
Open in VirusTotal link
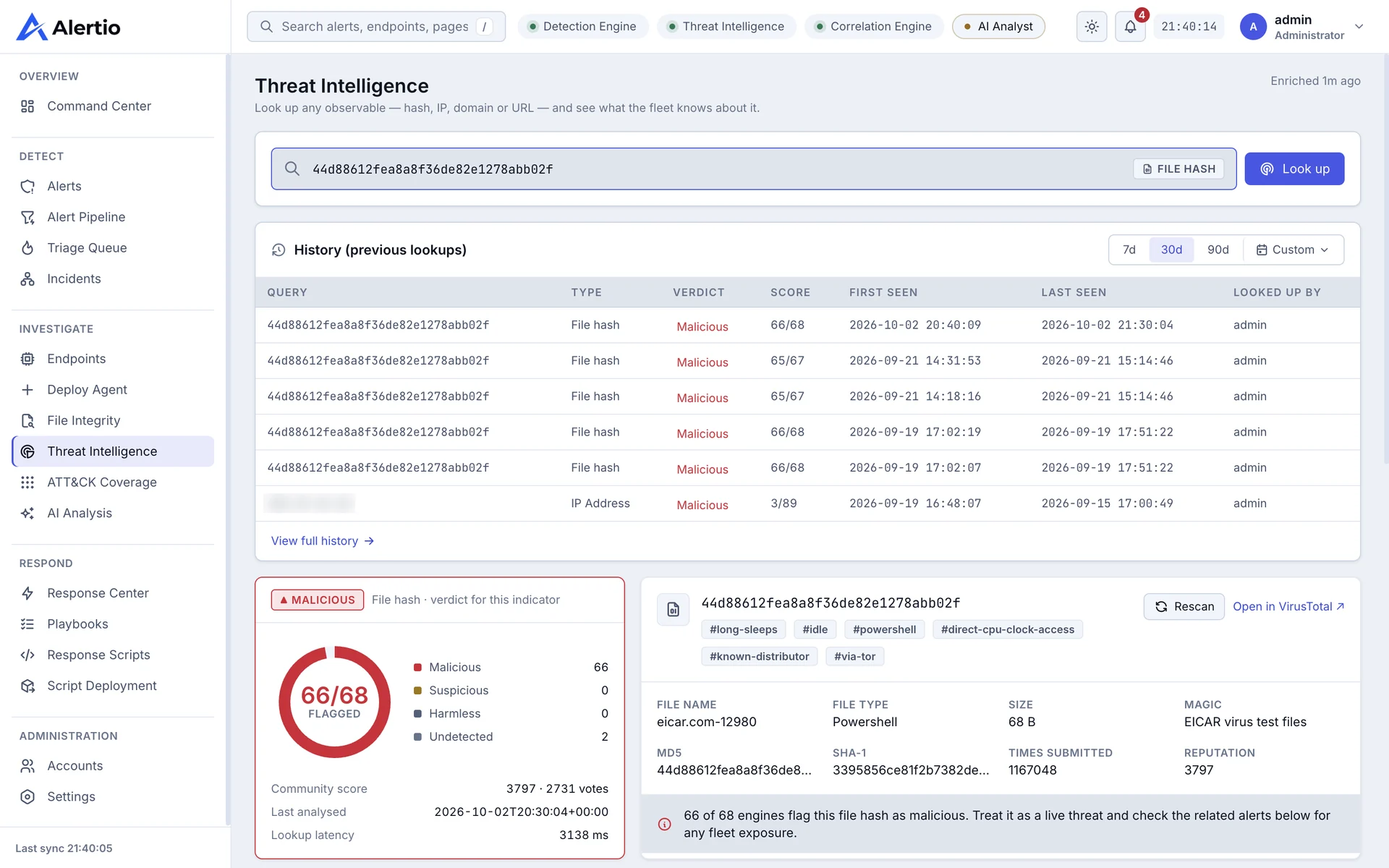point(1288,607)
